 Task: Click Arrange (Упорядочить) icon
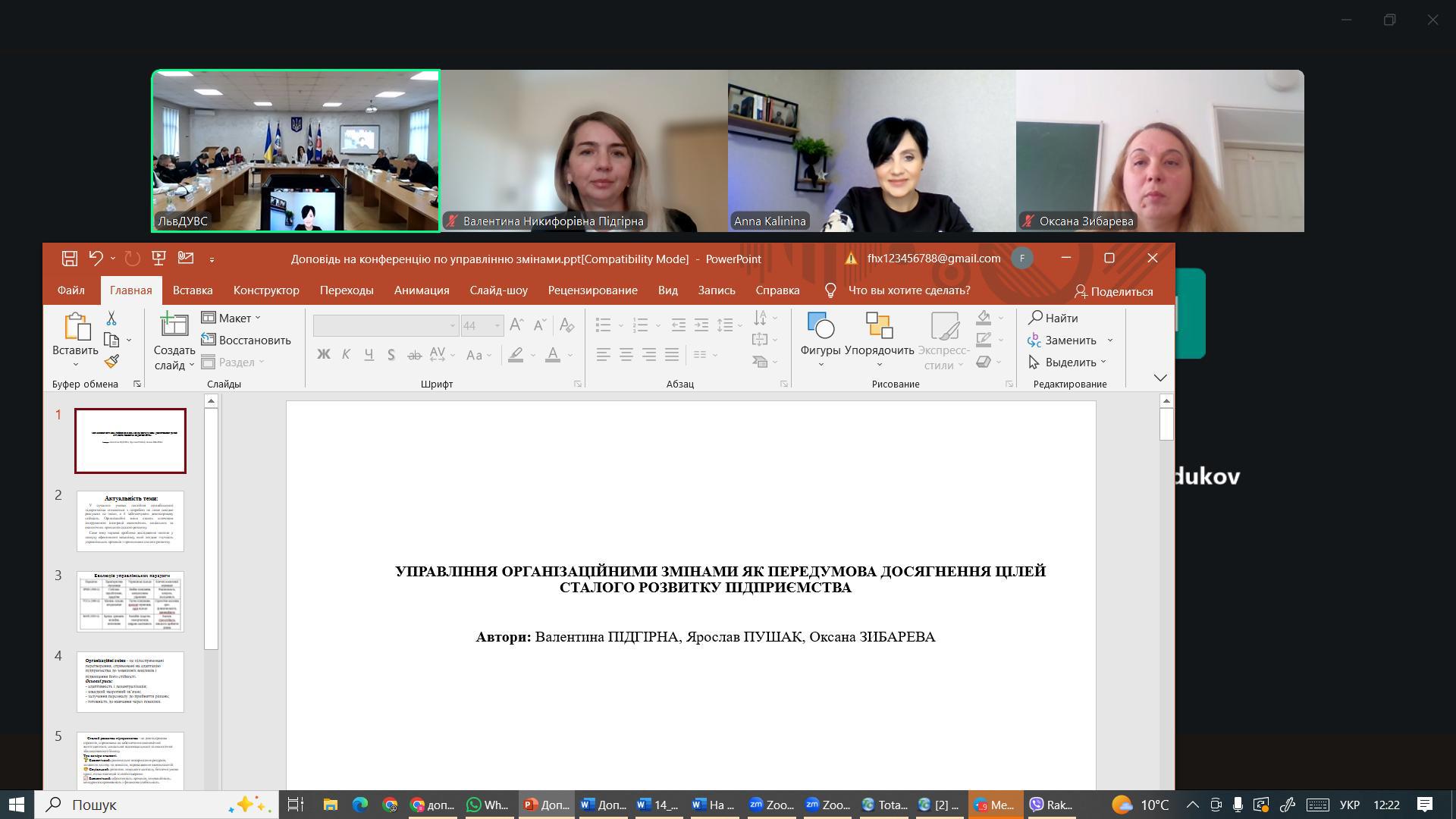pyautogui.click(x=879, y=326)
